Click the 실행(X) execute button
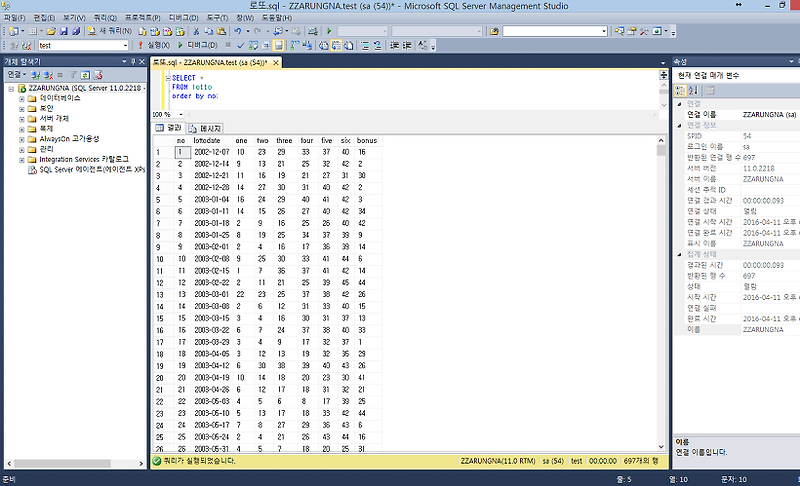Viewport: 800px width, 486px height. pos(154,45)
